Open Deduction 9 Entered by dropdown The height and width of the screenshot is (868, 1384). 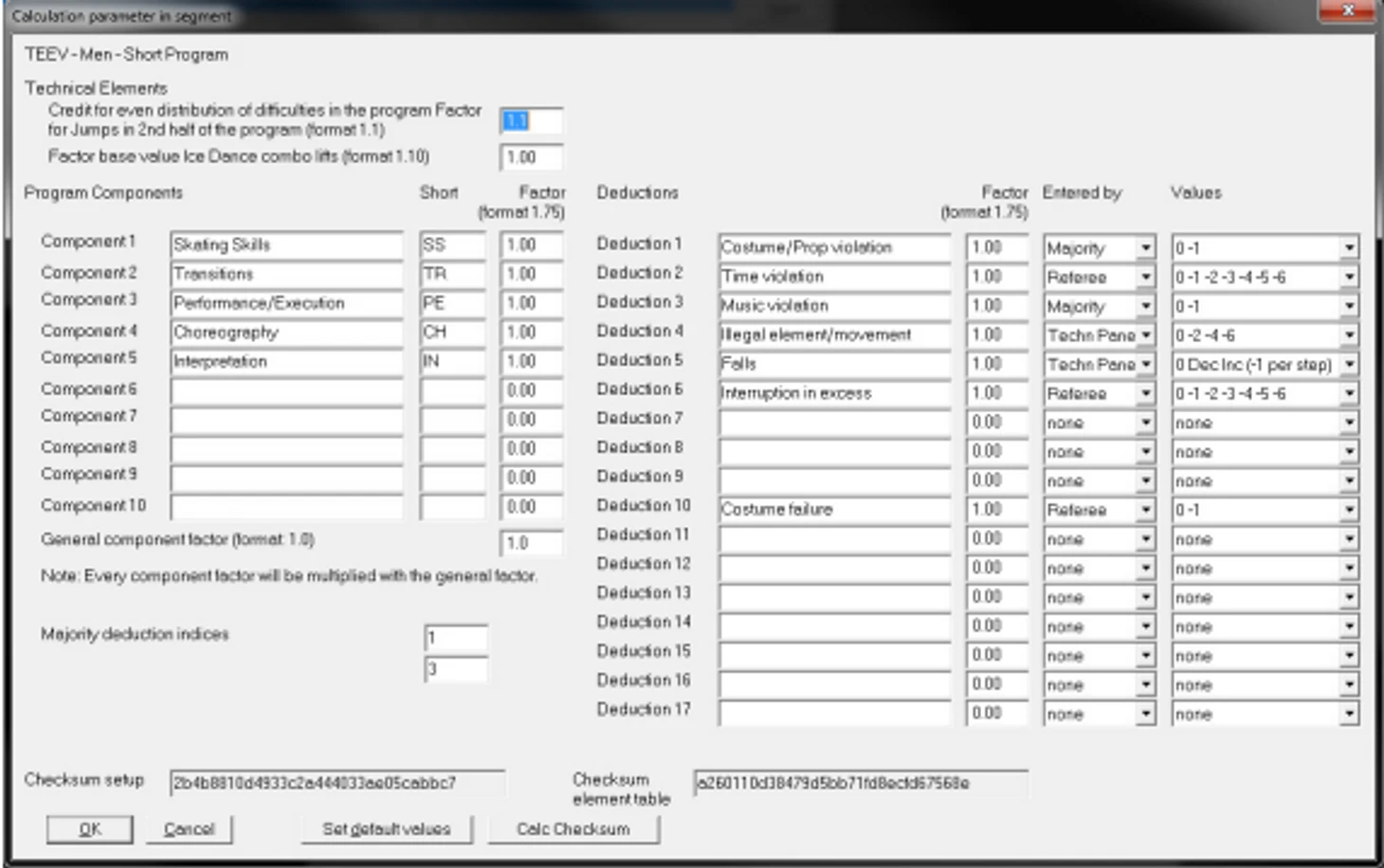pos(1146,481)
